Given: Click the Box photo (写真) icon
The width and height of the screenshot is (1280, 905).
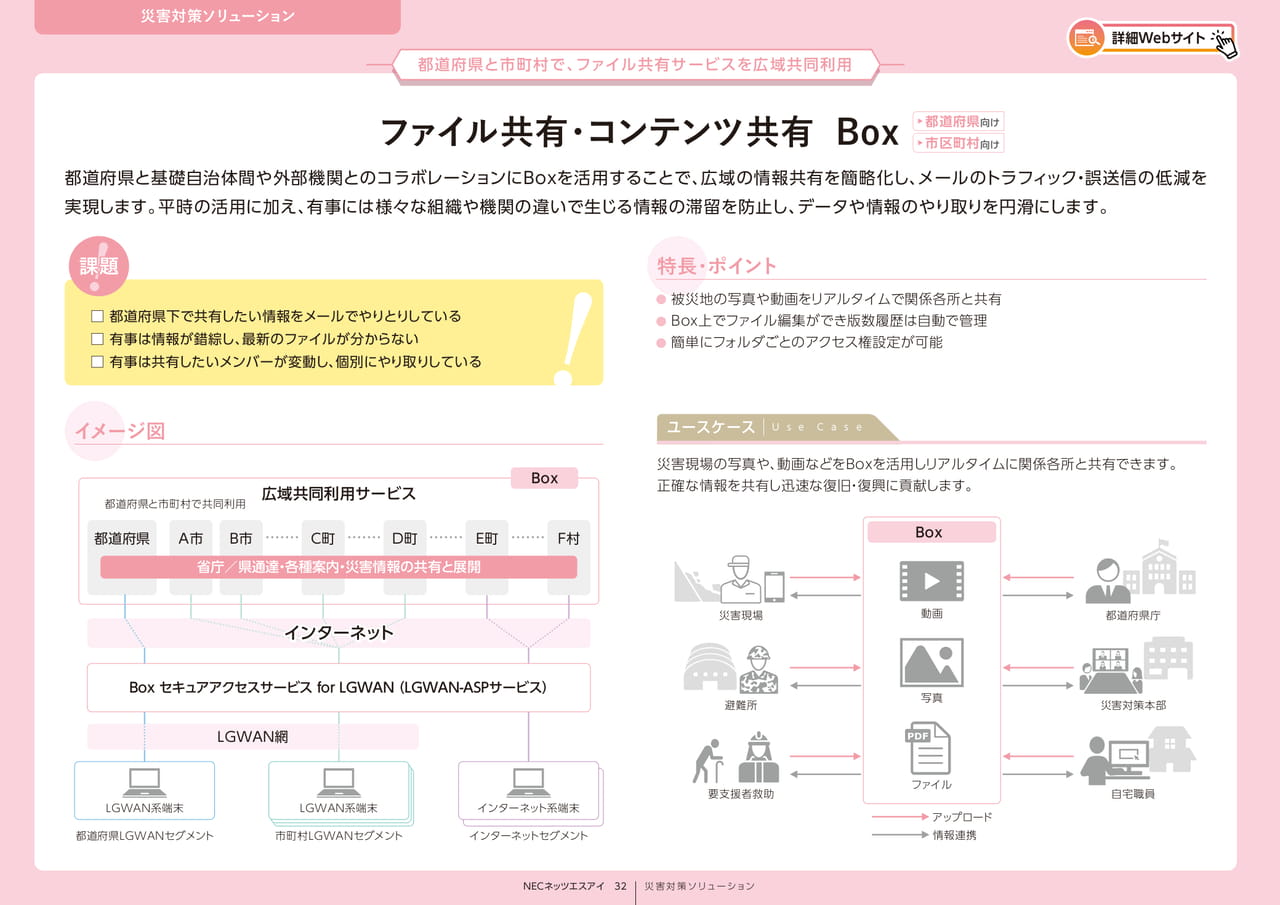Looking at the screenshot, I should point(931,662).
